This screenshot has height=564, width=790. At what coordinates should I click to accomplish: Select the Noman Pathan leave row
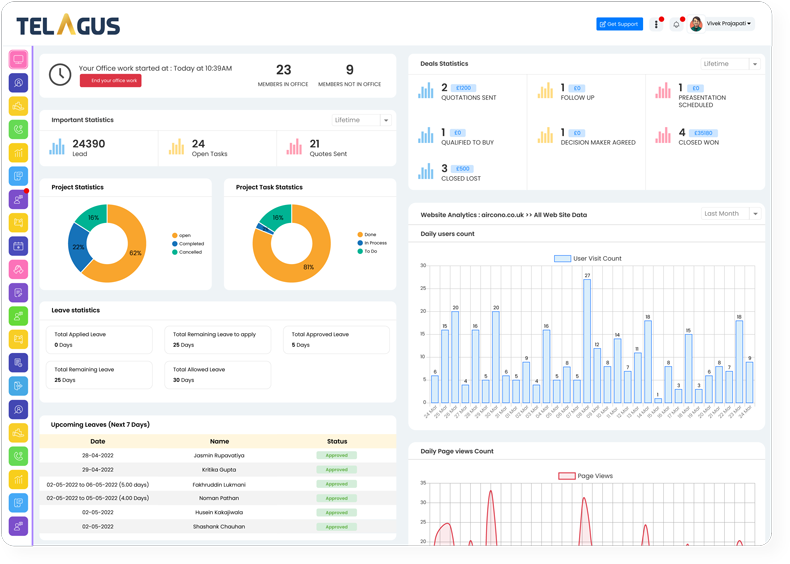218,498
